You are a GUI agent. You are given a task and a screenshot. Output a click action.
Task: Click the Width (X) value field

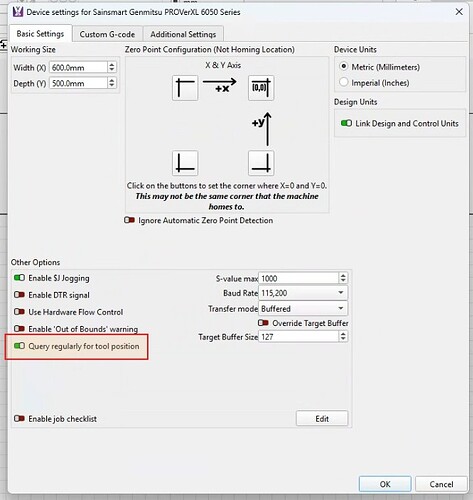[78, 67]
